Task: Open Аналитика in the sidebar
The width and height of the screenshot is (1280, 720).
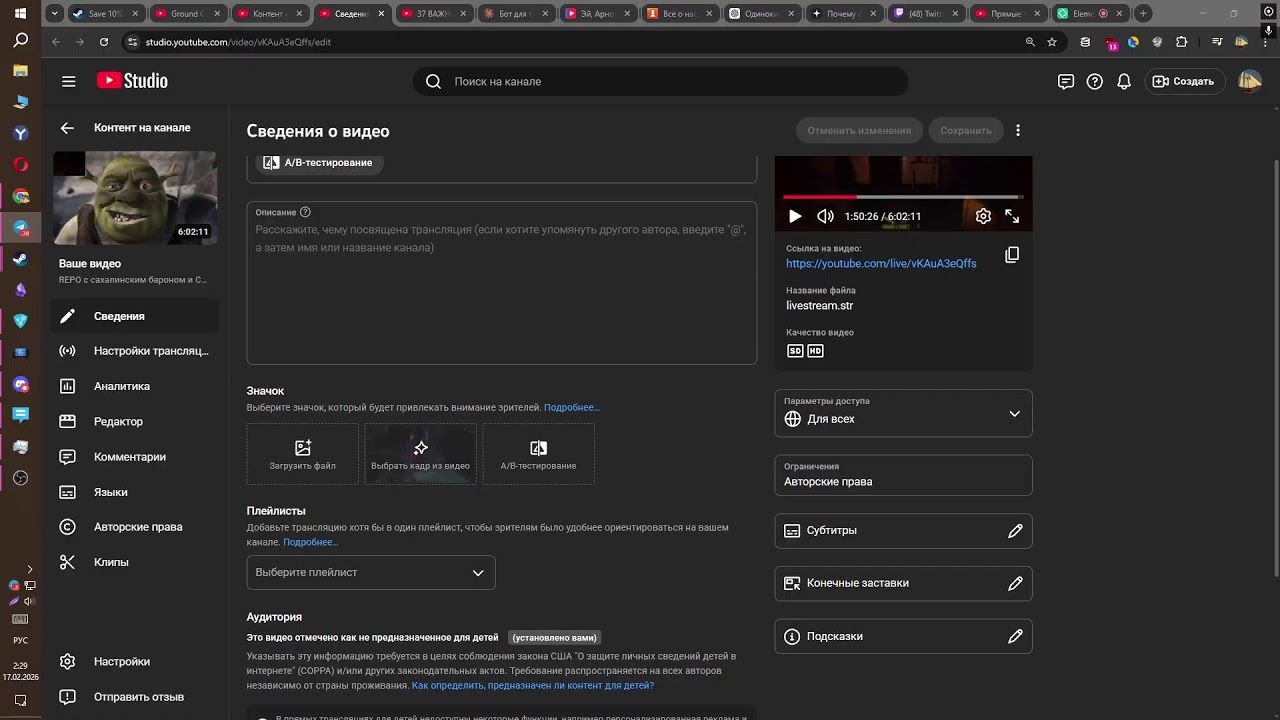Action: coord(134,386)
